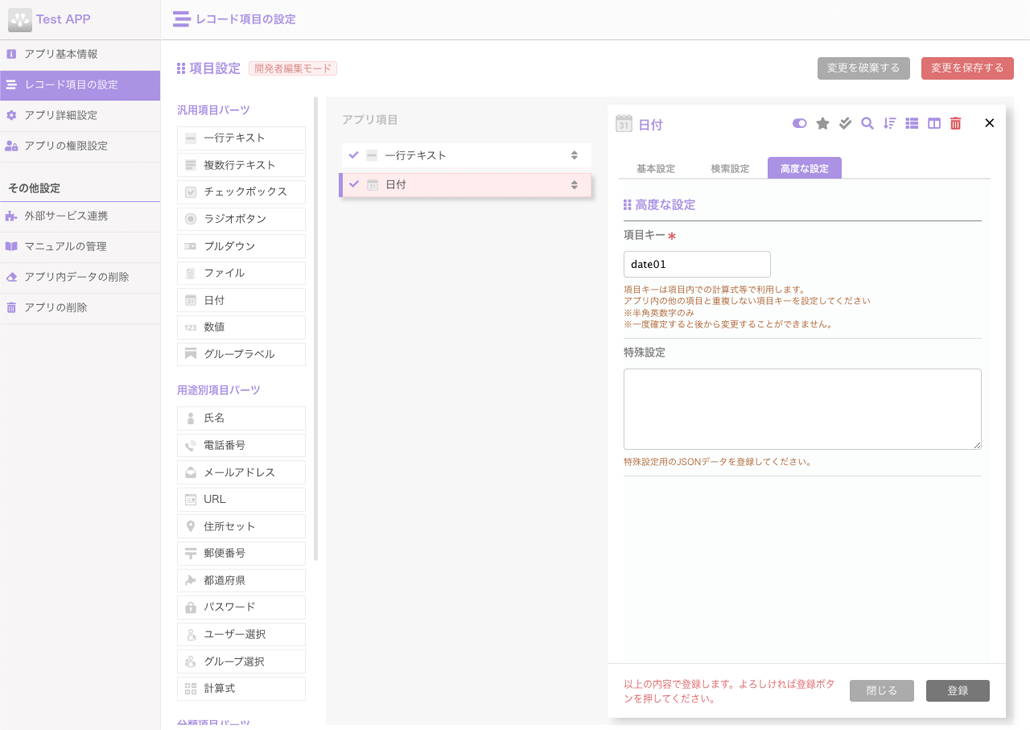Screen dimensions: 1030x730
Task: Select チェックボックス part
Action: (x=241, y=192)
